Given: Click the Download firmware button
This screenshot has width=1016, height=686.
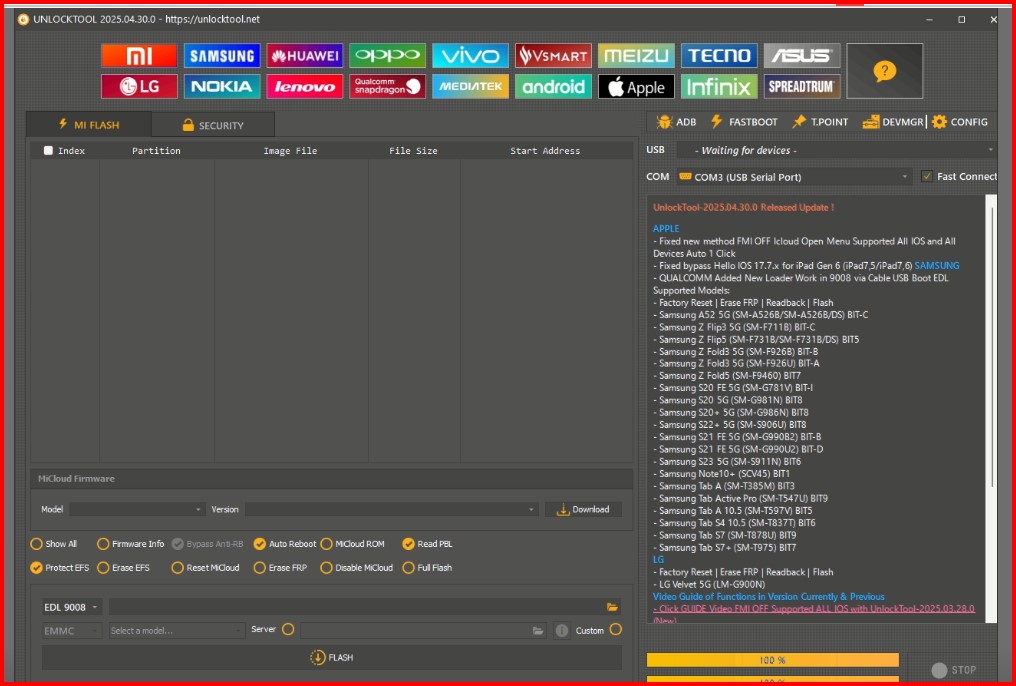Looking at the screenshot, I should pyautogui.click(x=583, y=509).
